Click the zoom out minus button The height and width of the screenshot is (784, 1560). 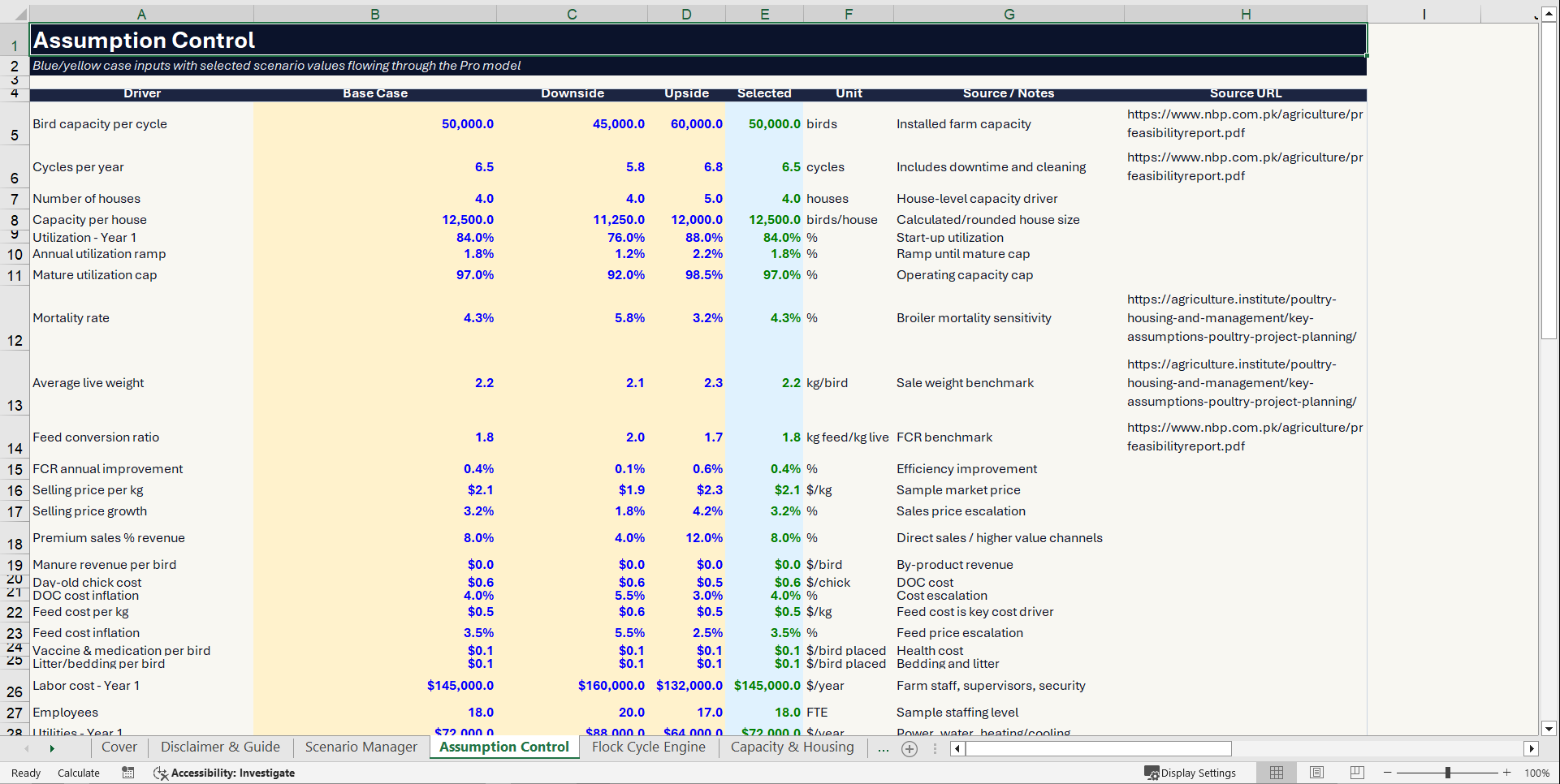coord(1388,773)
